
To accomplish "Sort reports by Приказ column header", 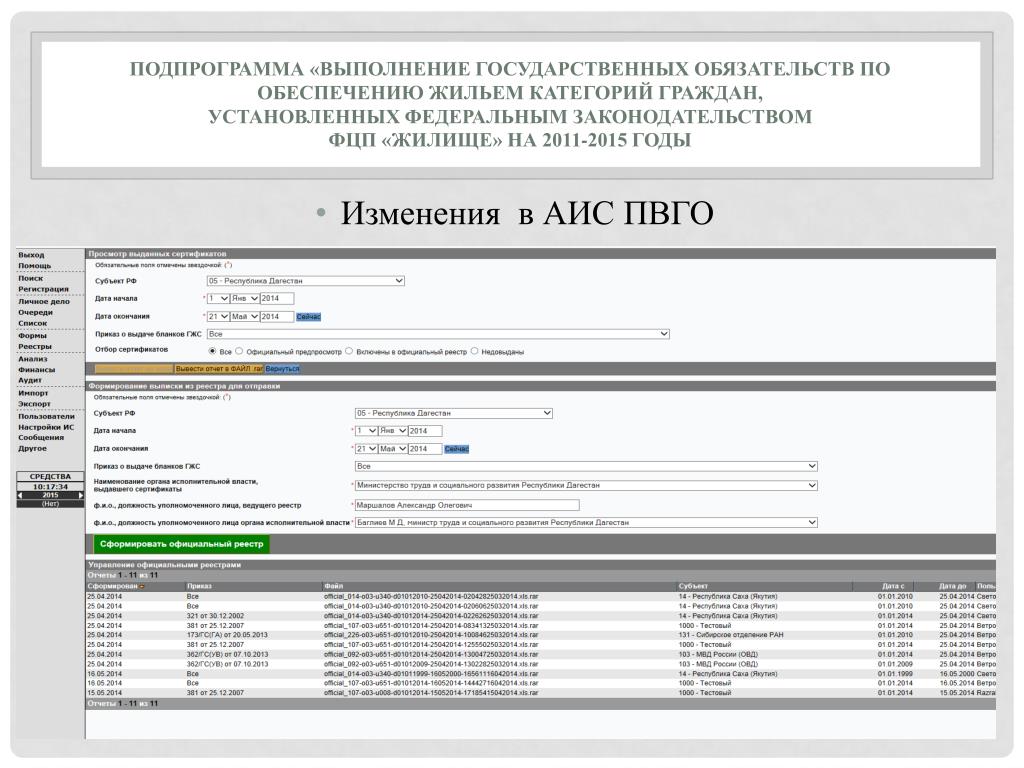I will 200,586.
